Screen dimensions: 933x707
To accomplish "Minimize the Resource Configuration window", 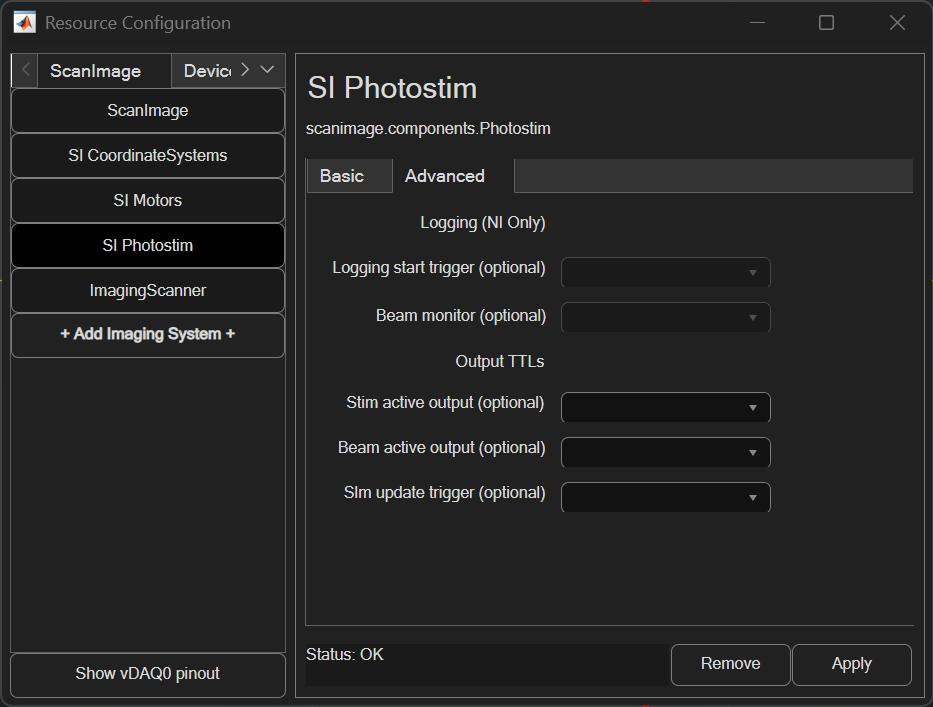I will 755,23.
